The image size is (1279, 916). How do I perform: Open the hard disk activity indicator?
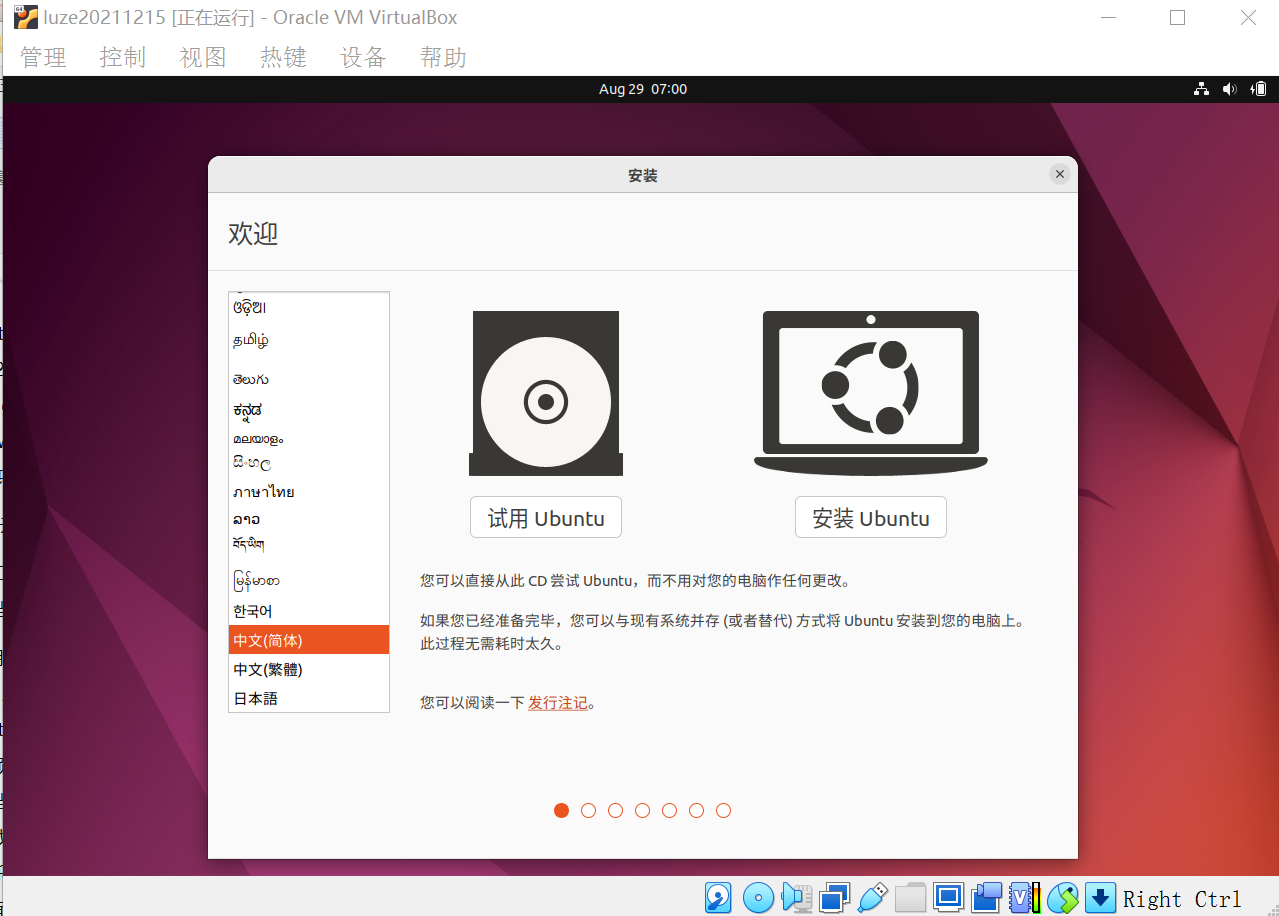718,897
